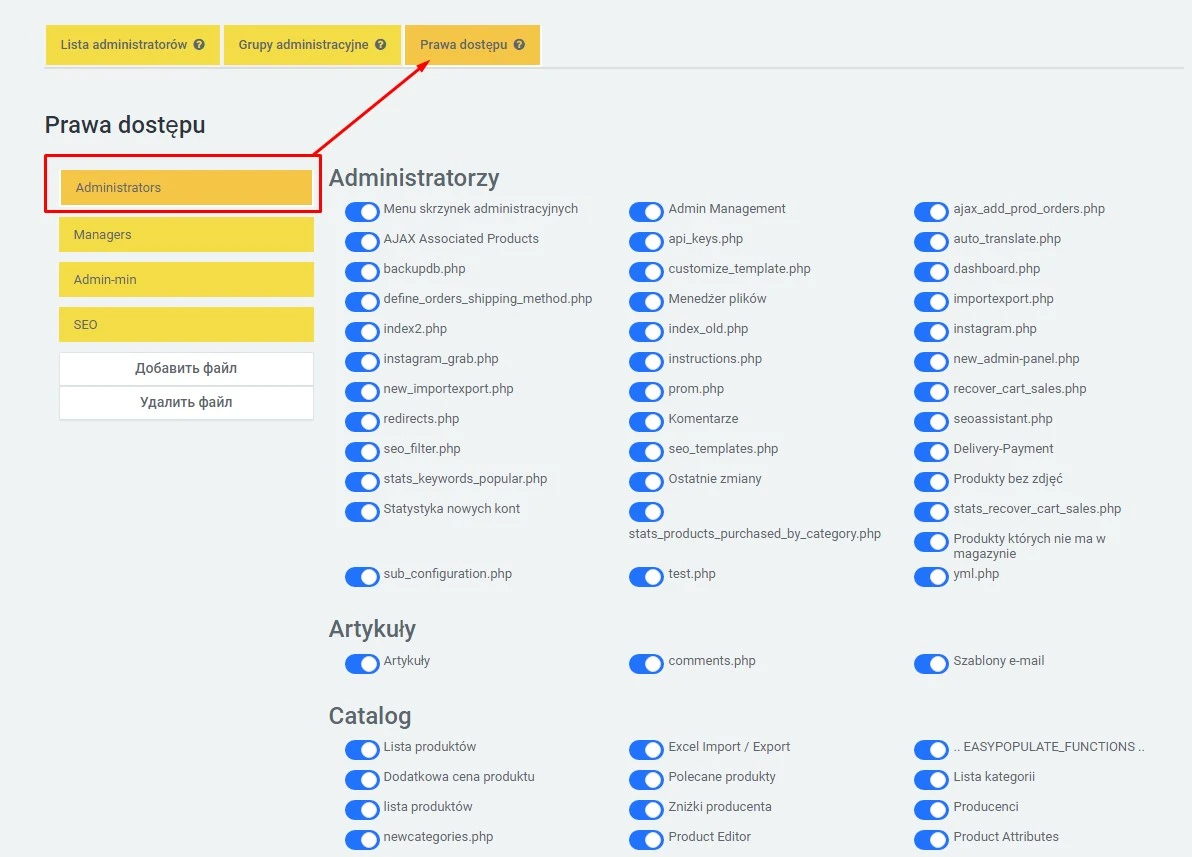Screen dimensions: 1192x857
Task: Click help icon on Lista administratorów tab
Action: click(199, 45)
